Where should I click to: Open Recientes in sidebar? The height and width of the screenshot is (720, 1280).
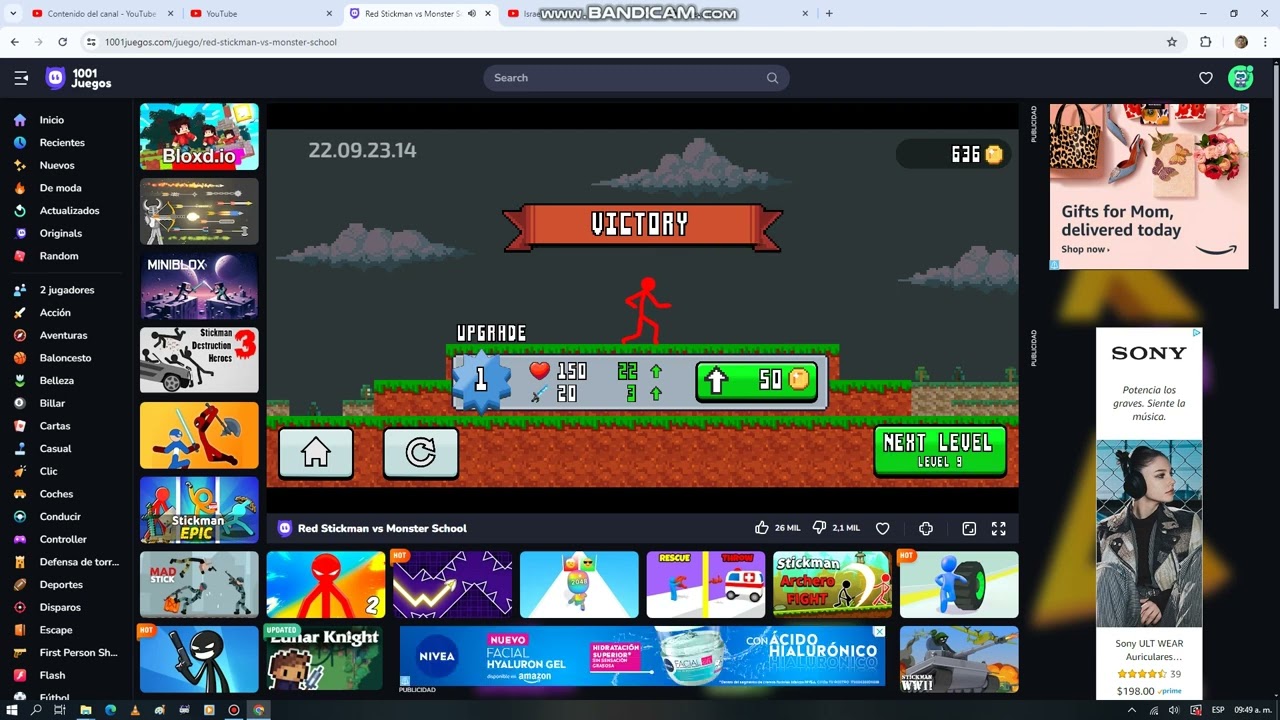click(64, 143)
